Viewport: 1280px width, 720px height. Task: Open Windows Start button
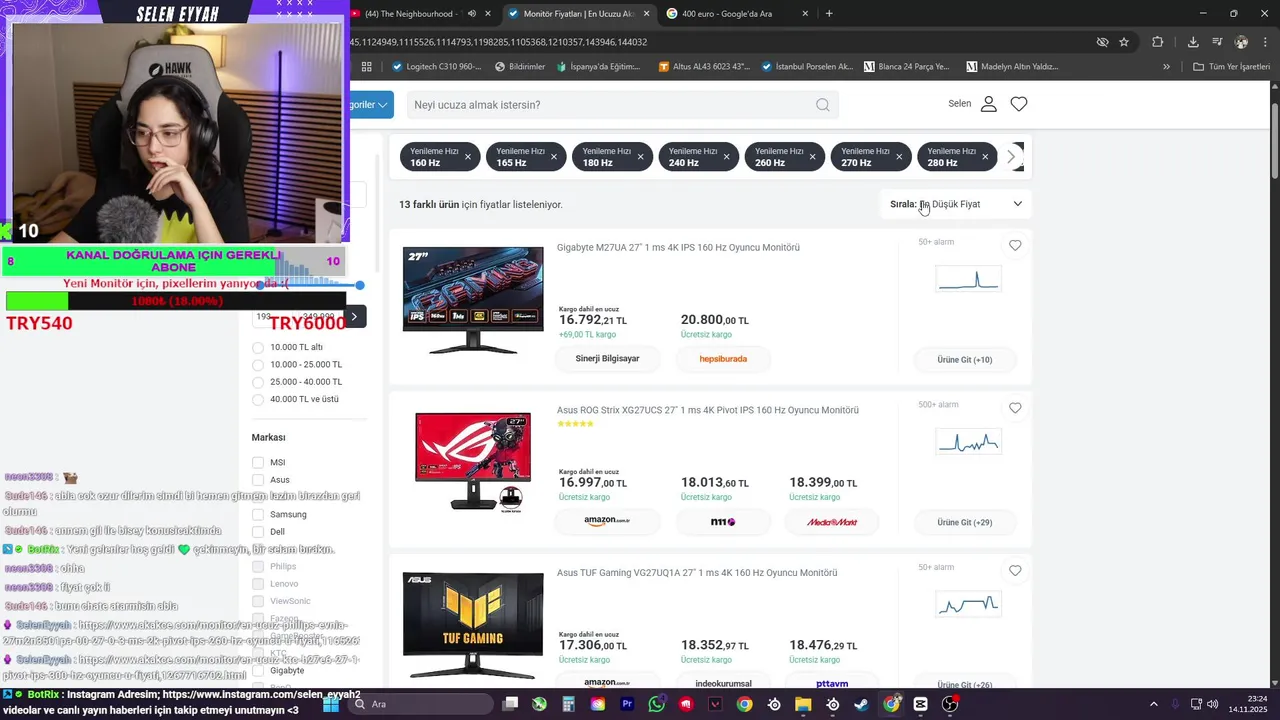331,704
